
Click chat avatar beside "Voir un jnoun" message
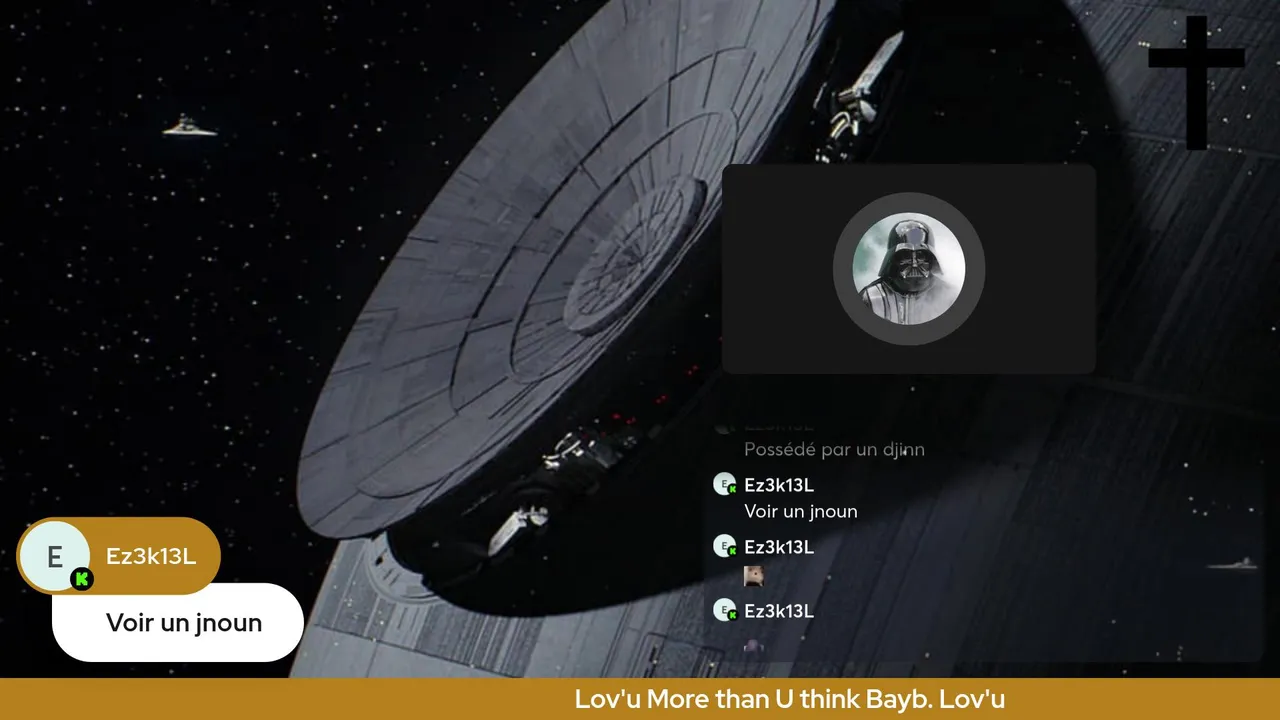pos(725,485)
